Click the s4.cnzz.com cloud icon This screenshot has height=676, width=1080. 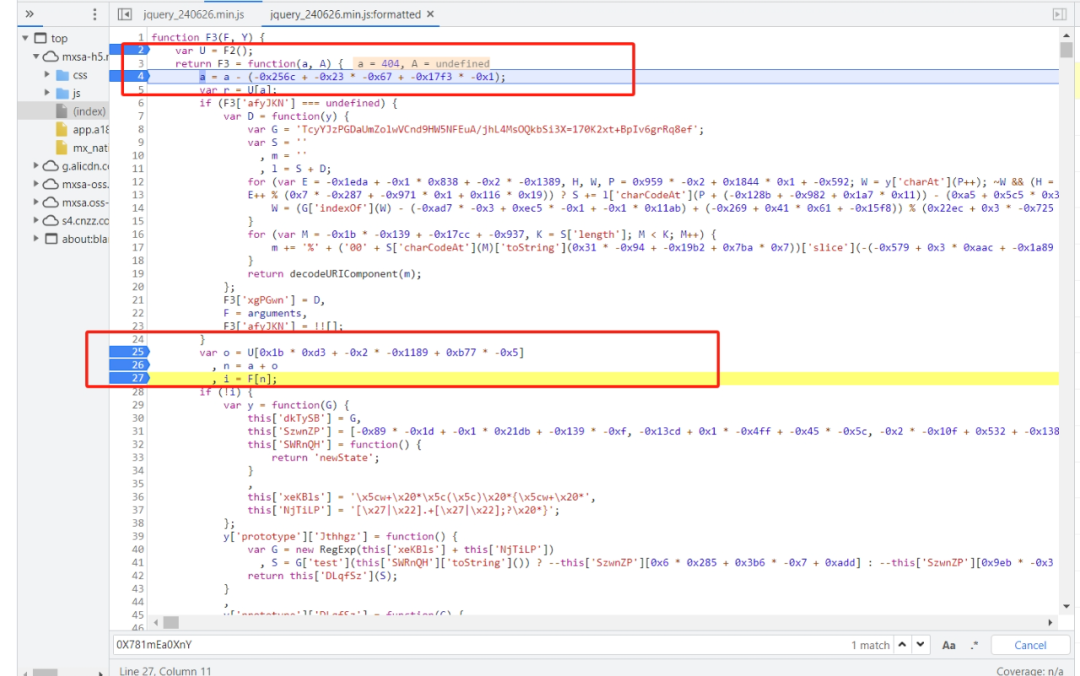tap(51, 221)
